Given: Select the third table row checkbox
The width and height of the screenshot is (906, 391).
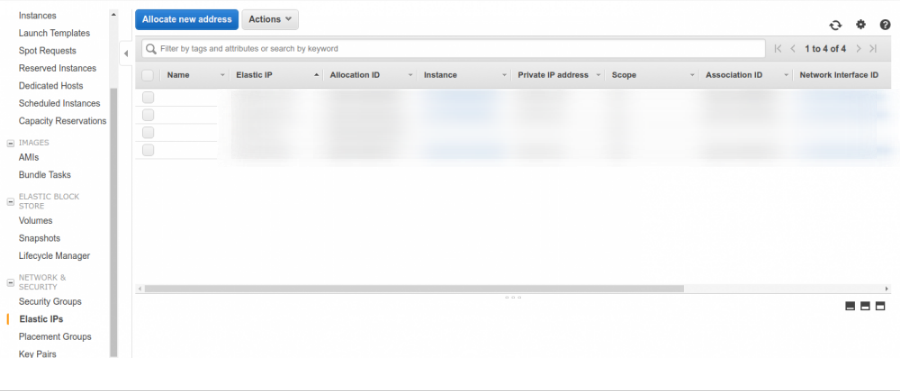Looking at the screenshot, I should [148, 132].
